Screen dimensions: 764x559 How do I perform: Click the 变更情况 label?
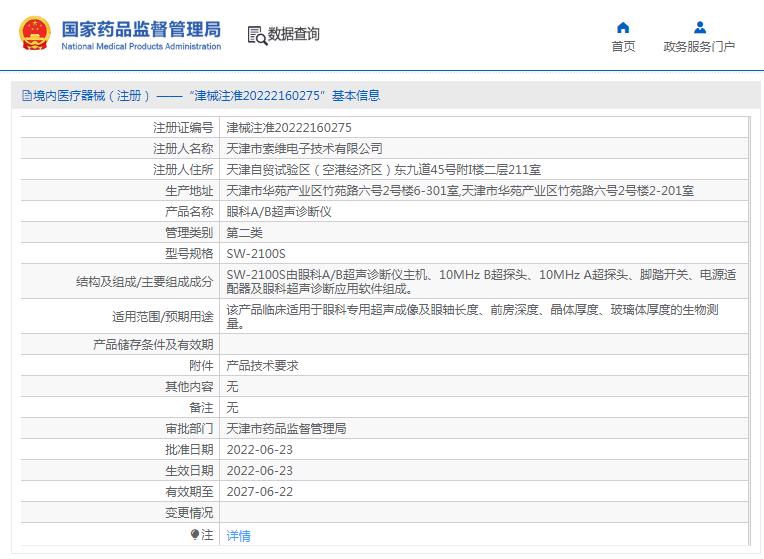189,513
